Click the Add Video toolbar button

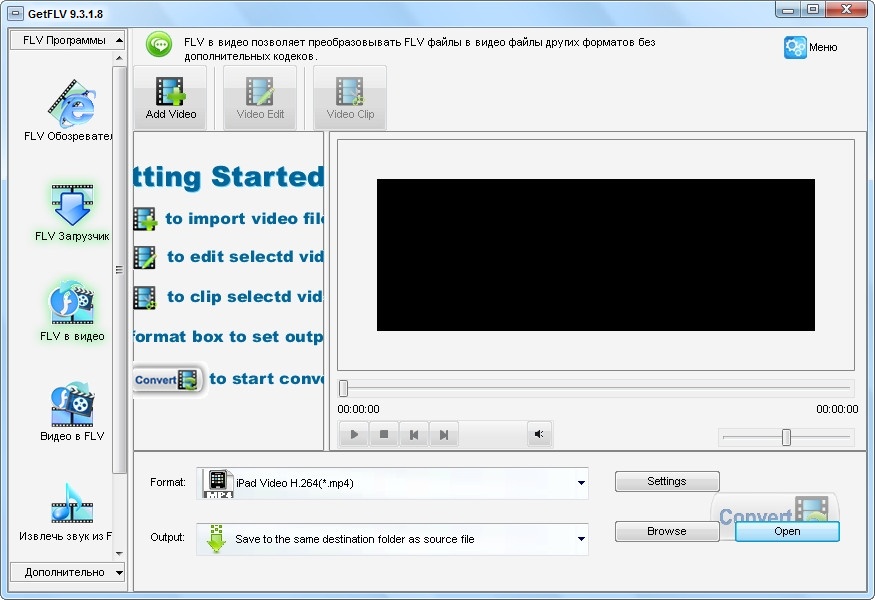pos(171,98)
